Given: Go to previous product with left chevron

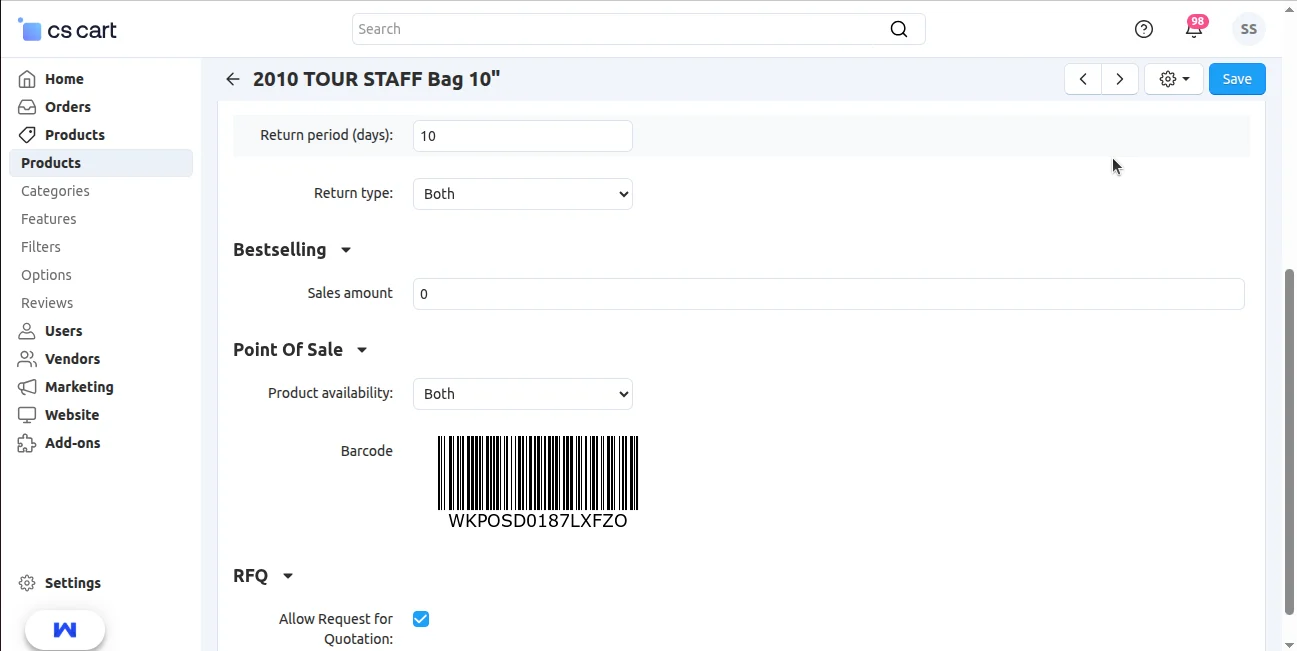Looking at the screenshot, I should click(x=1083, y=79).
